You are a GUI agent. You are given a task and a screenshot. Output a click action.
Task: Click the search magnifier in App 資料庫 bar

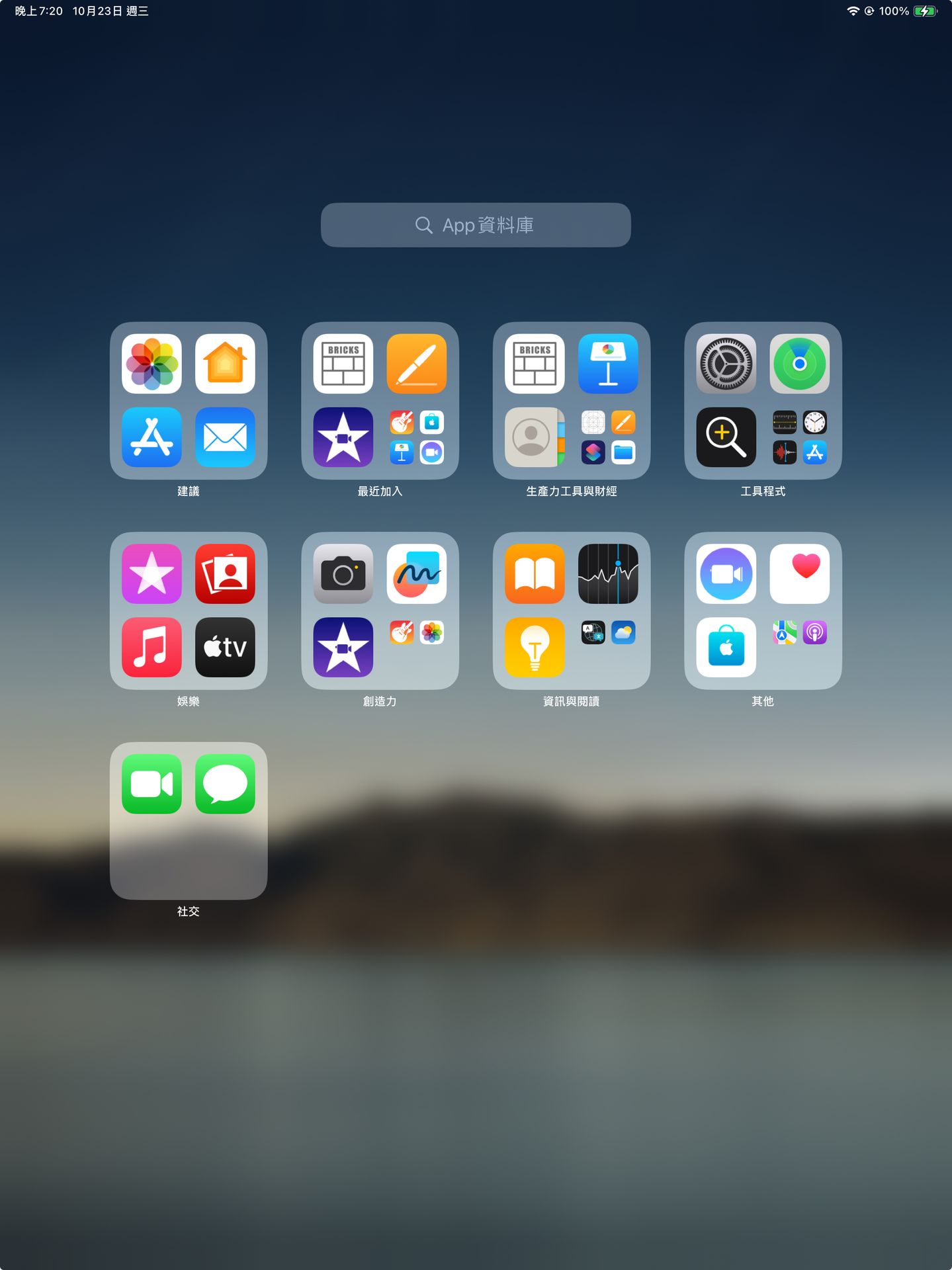tap(423, 226)
